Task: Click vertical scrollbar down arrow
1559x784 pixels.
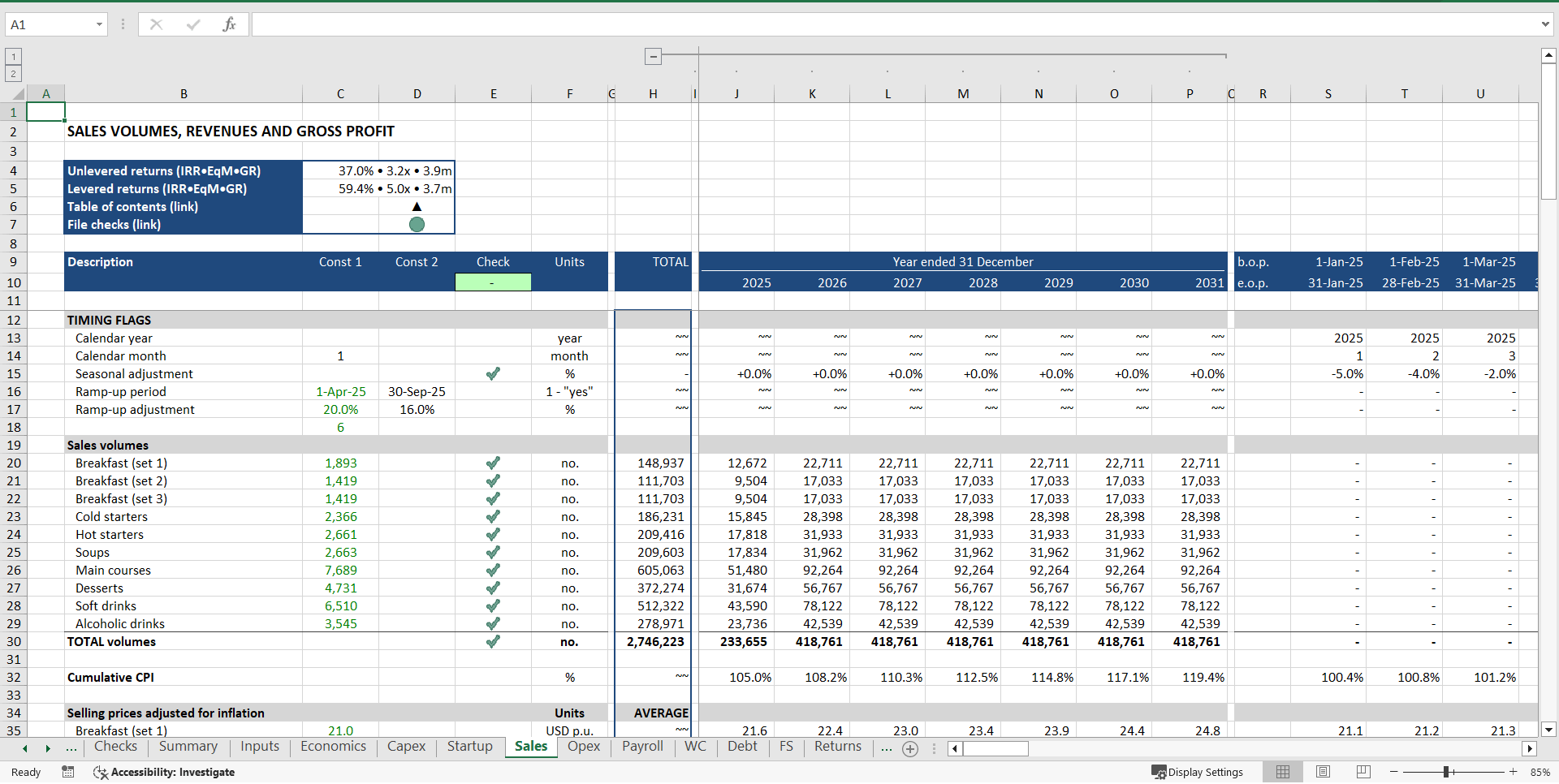Action: (1548, 730)
